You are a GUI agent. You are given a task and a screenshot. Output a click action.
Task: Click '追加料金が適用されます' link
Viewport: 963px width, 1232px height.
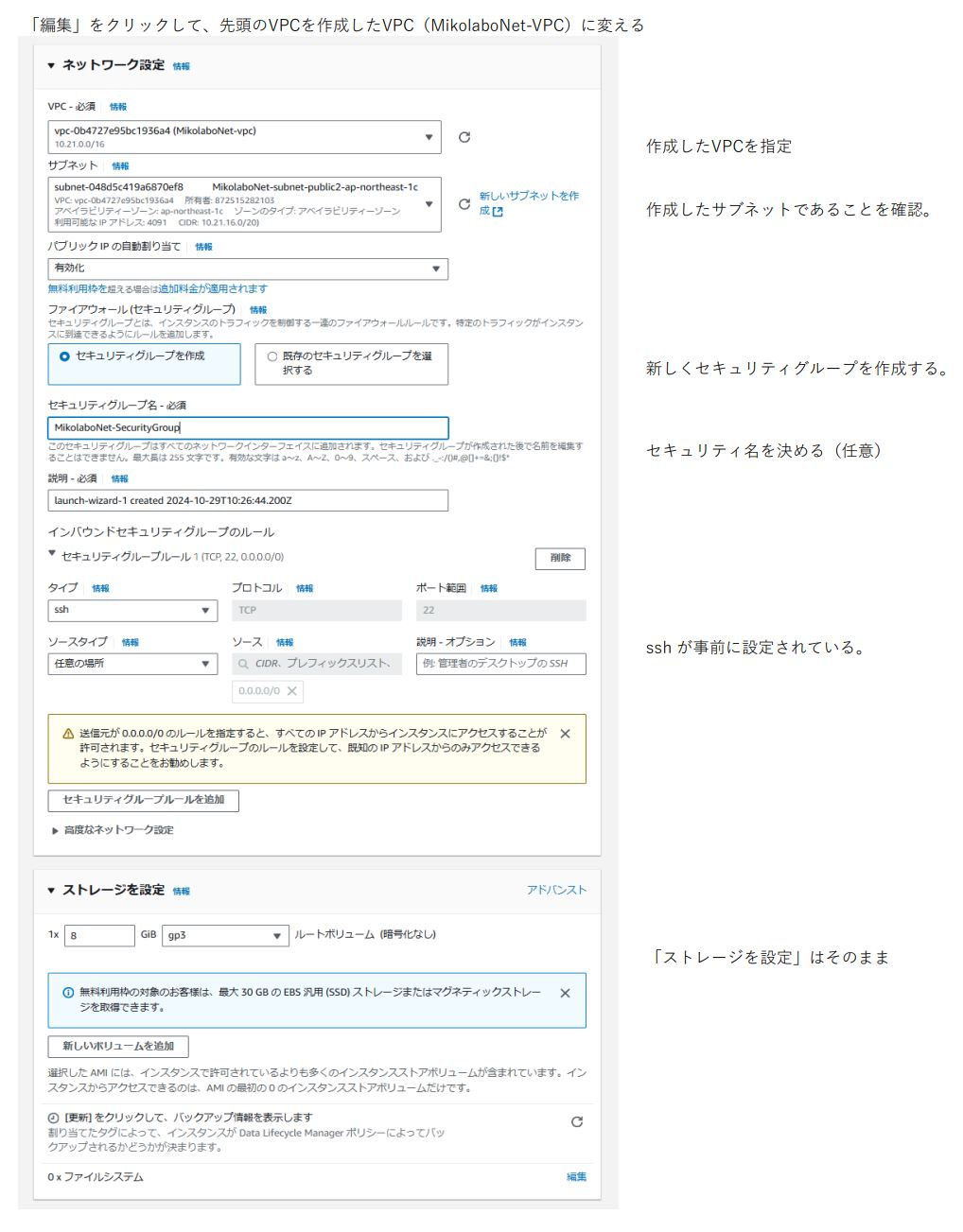tap(213, 288)
